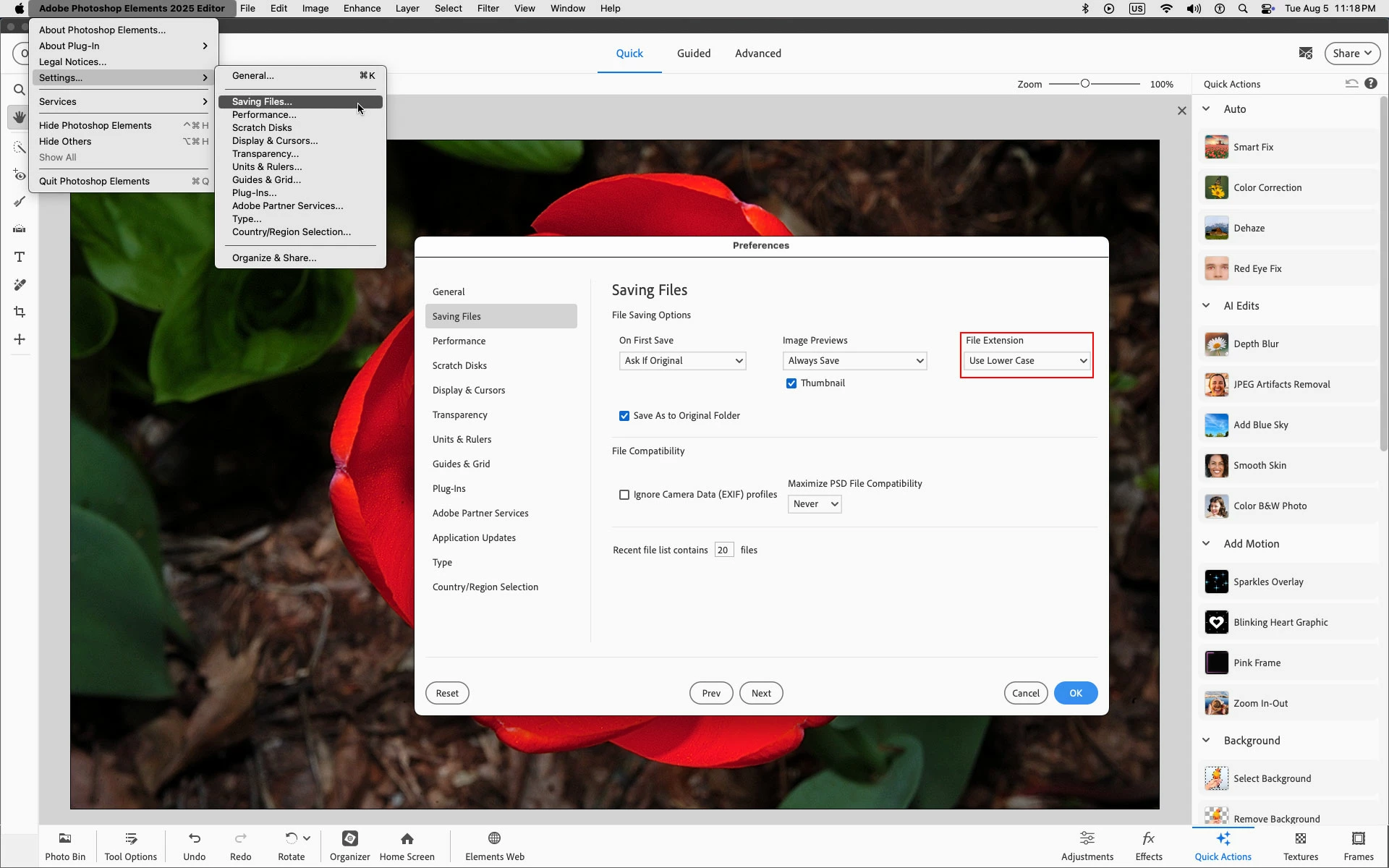1389x868 pixels.
Task: Select the Type tool
Action: coord(20,257)
